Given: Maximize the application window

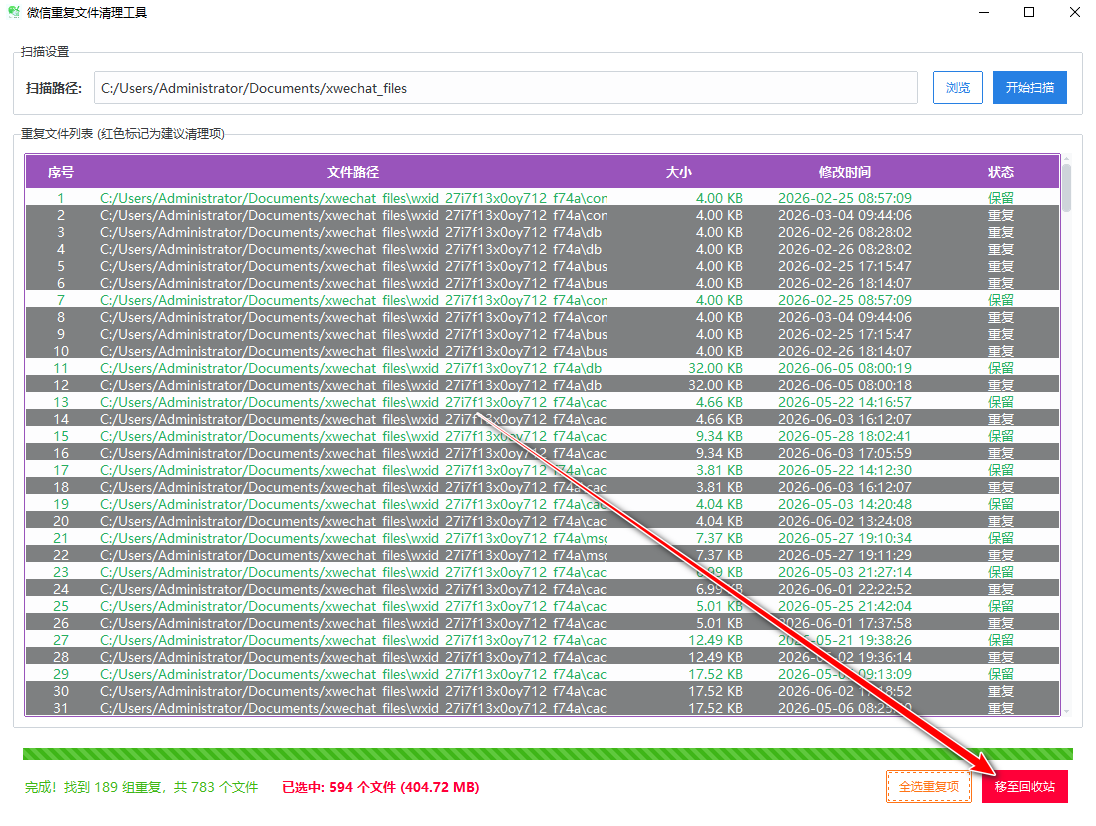Looking at the screenshot, I should click(1029, 13).
